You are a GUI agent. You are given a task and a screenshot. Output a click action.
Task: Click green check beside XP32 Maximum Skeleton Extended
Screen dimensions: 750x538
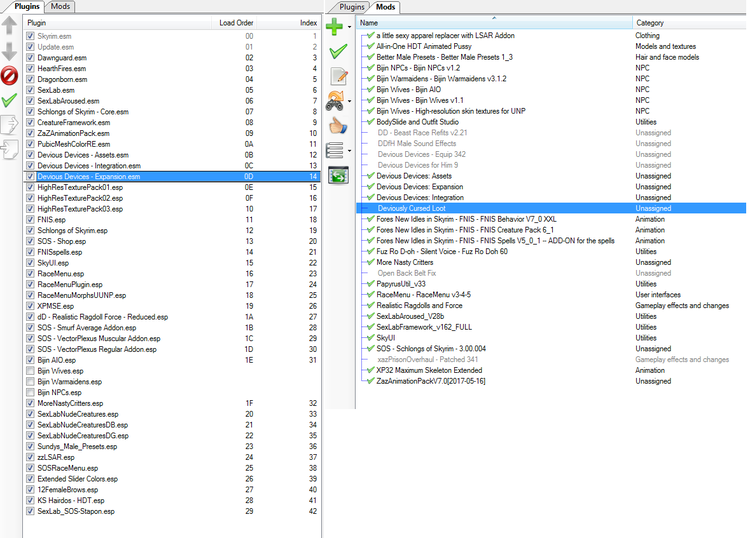pyautogui.click(x=370, y=370)
